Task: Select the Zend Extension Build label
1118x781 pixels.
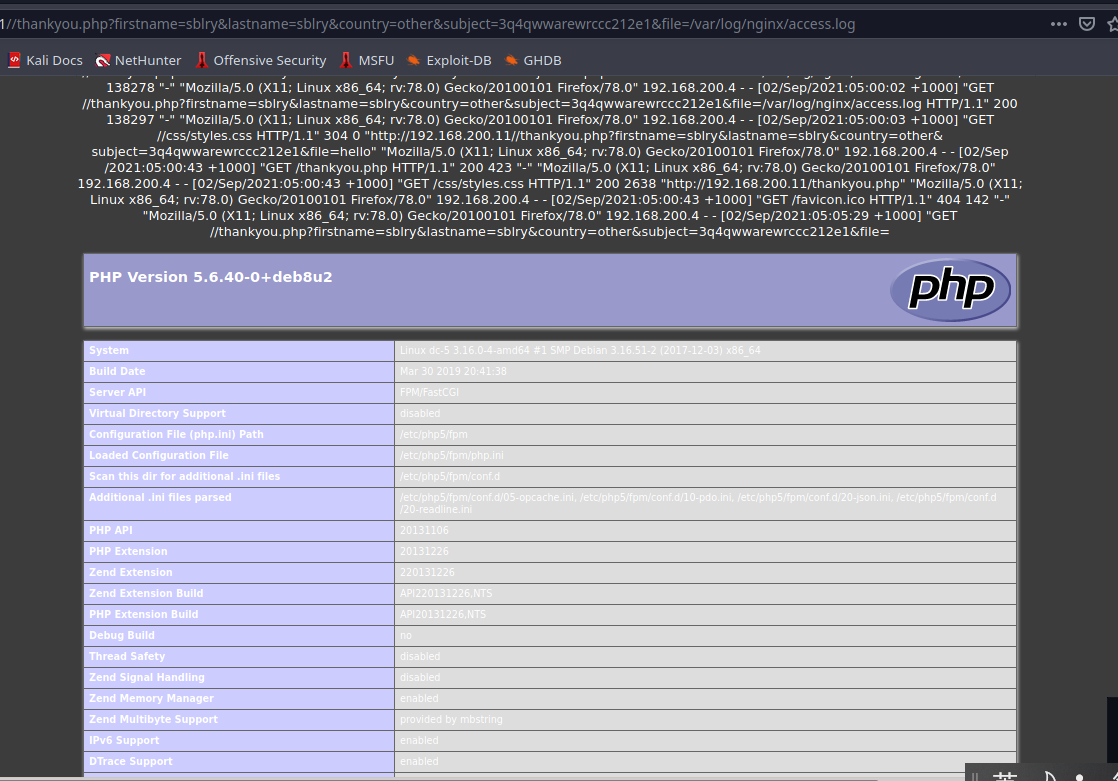Action: (x=146, y=593)
